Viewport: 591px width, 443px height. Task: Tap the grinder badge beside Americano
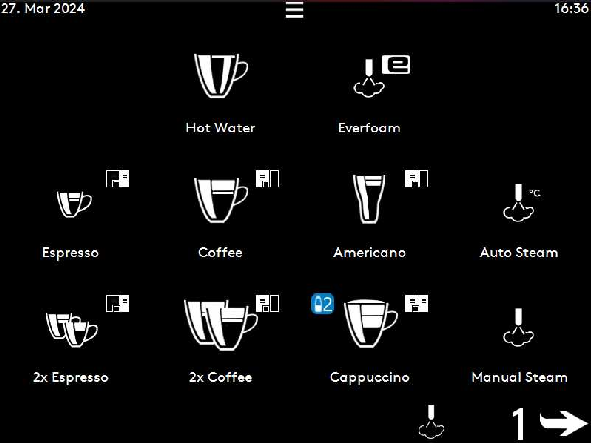[416, 178]
